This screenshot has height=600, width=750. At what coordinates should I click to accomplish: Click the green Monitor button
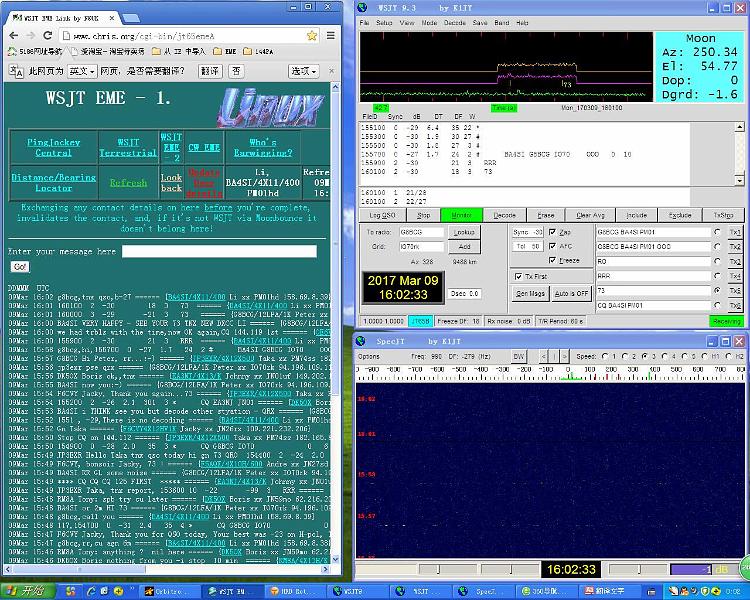pos(462,215)
